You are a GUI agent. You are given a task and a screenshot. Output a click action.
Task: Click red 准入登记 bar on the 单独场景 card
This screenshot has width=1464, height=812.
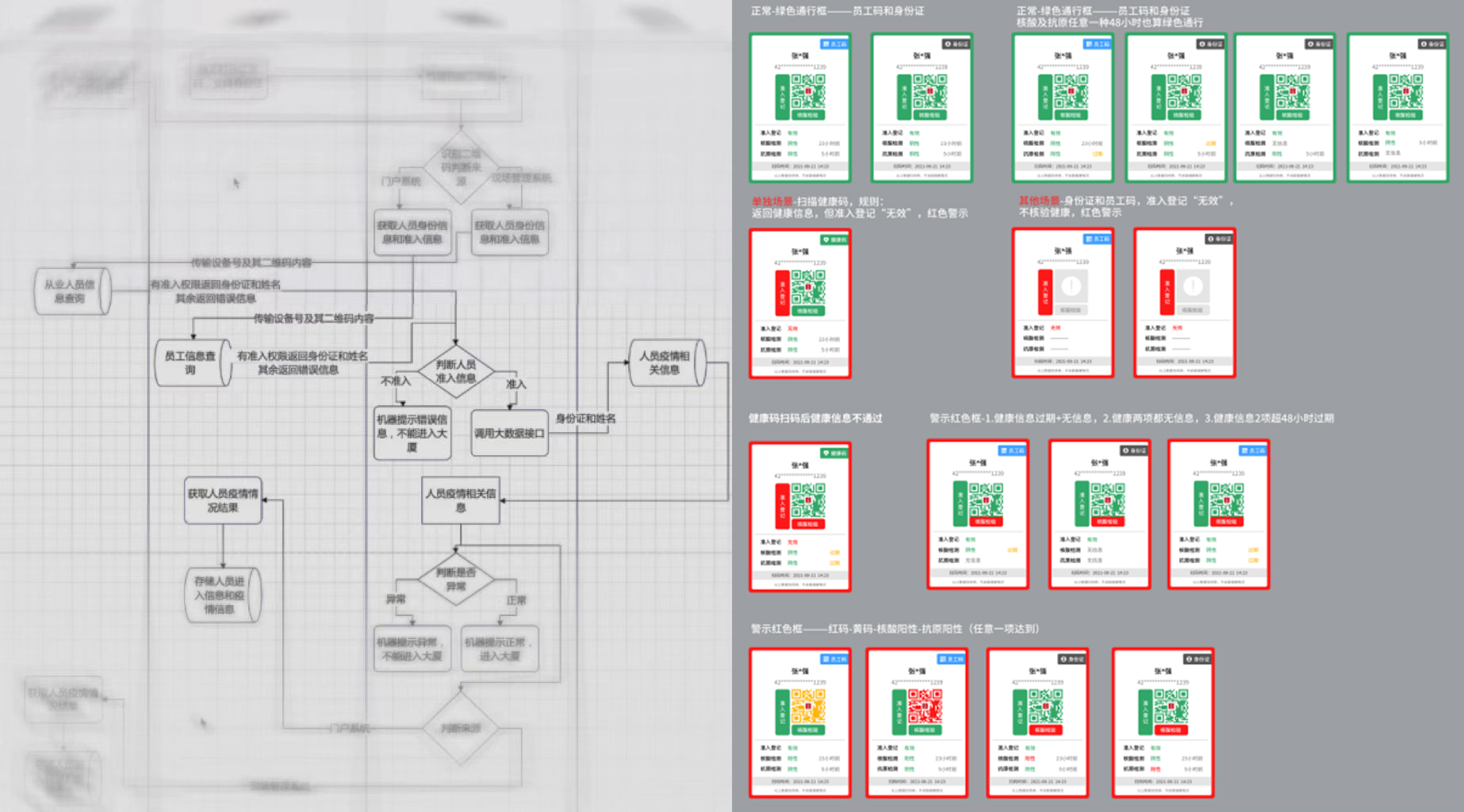click(x=782, y=293)
